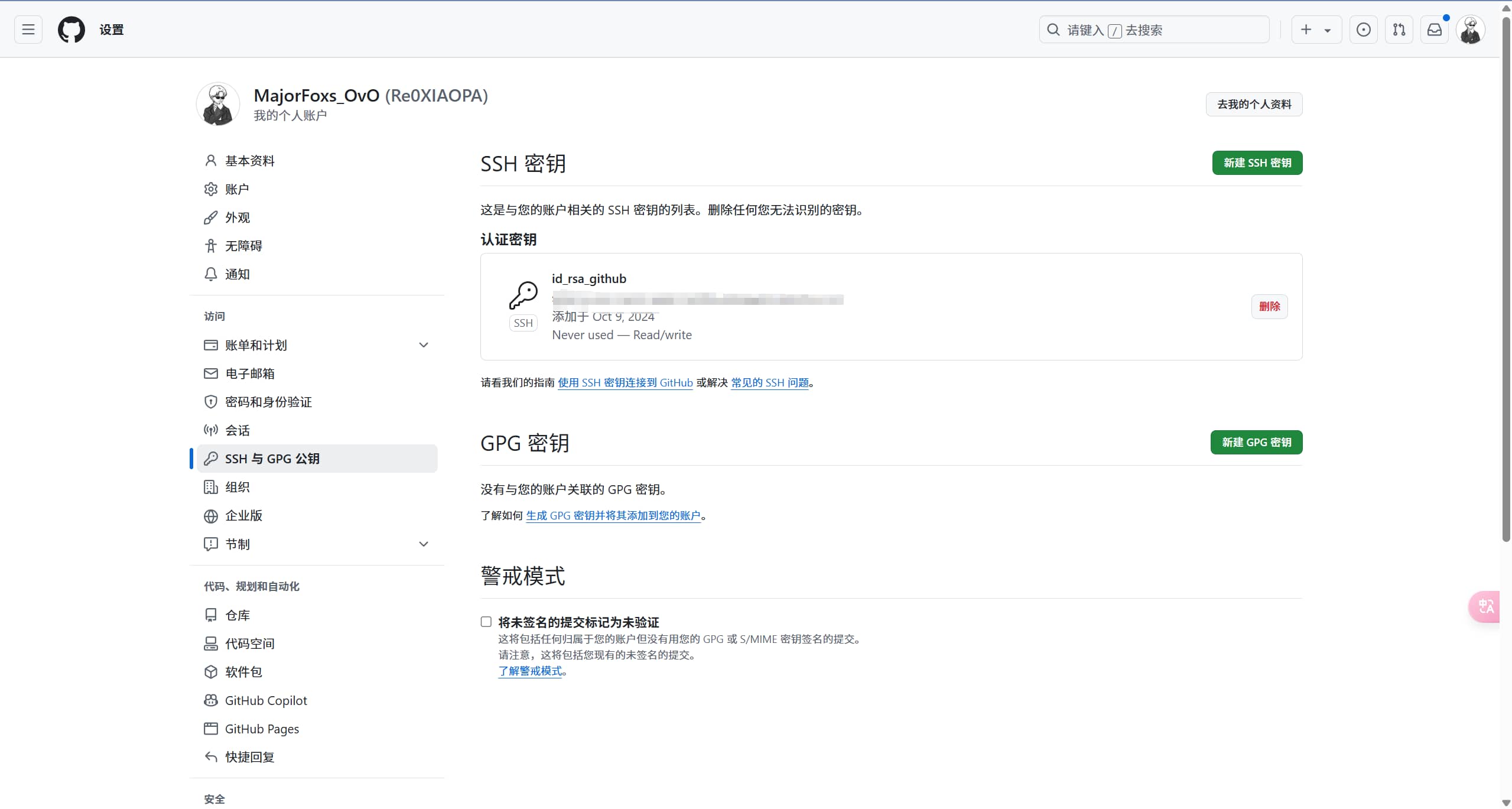This screenshot has height=809, width=1512.
Task: Open 账户 settings in sidebar
Action: click(317, 189)
